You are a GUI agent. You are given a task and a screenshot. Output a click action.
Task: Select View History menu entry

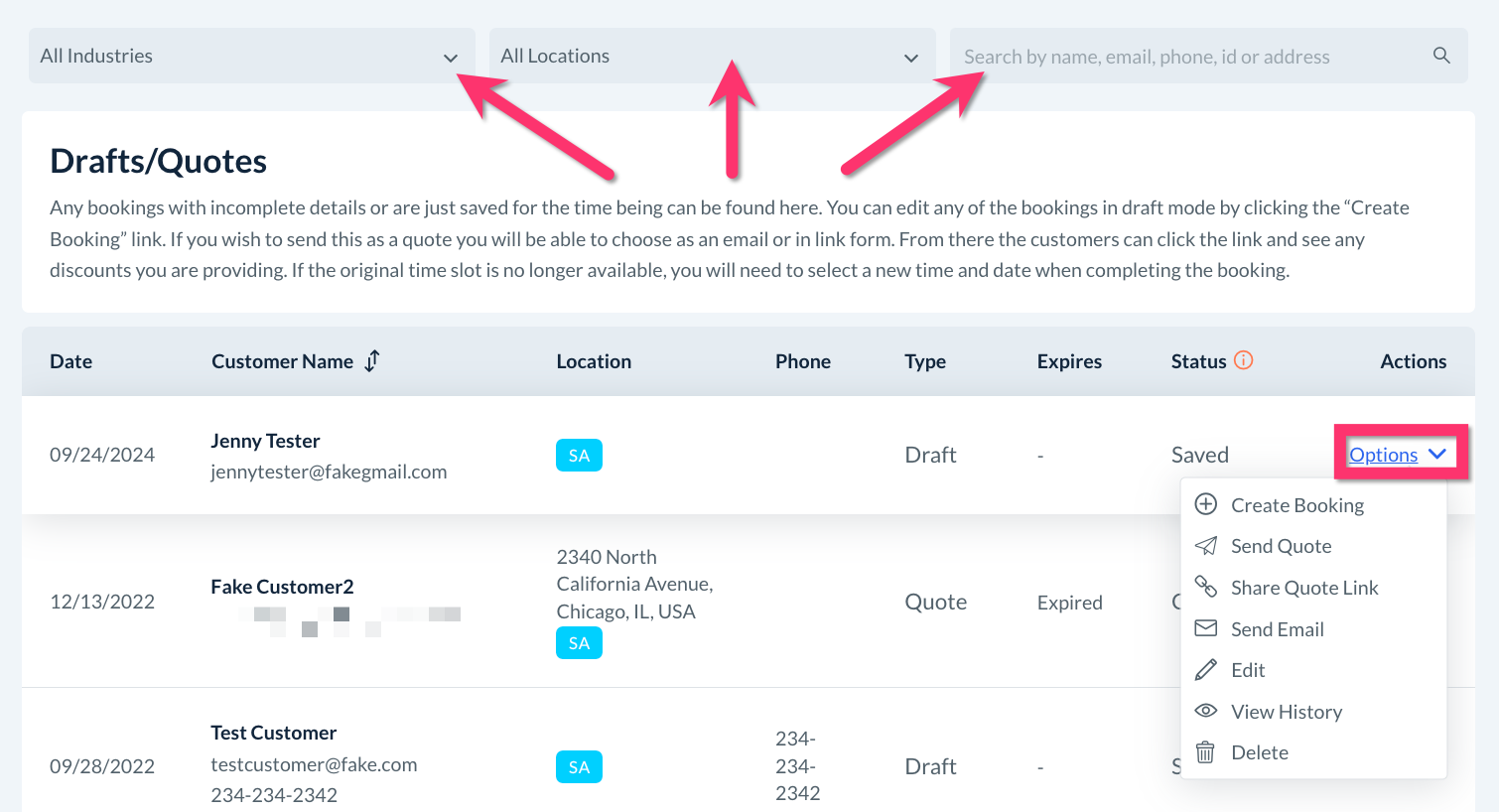pos(1286,712)
